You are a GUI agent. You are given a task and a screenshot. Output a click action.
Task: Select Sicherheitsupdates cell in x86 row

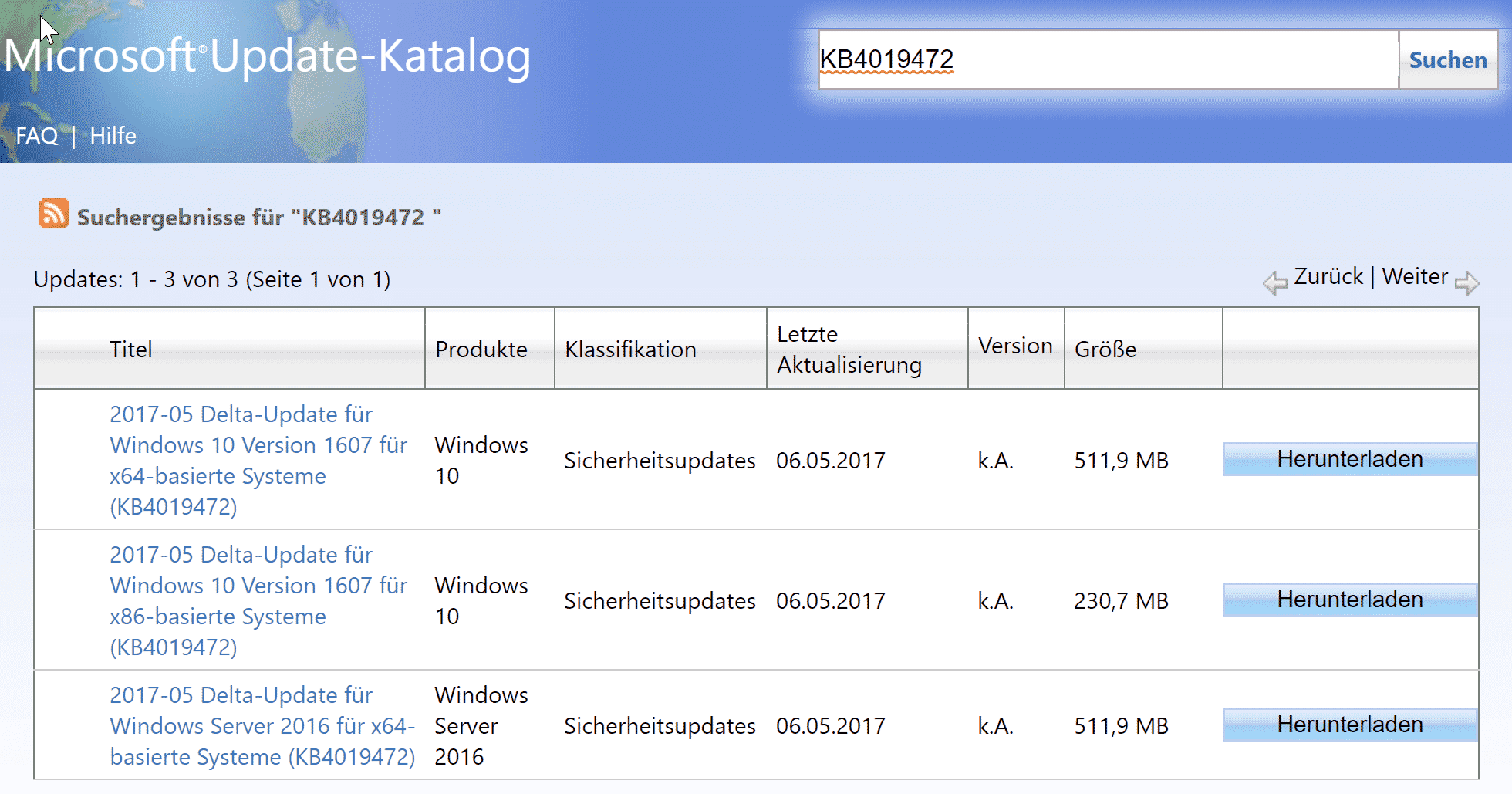[x=660, y=601]
